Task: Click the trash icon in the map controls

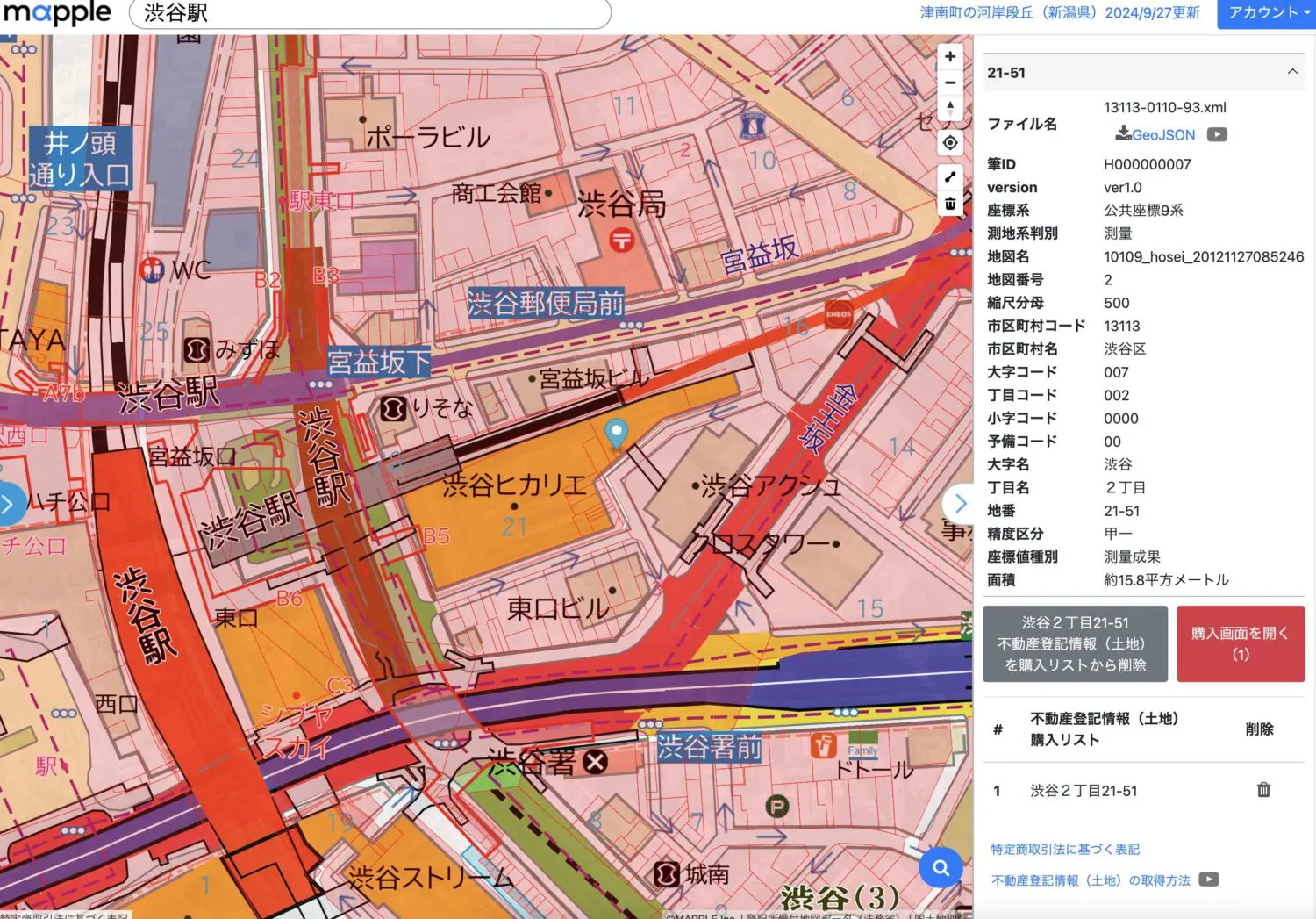Action: click(x=950, y=203)
